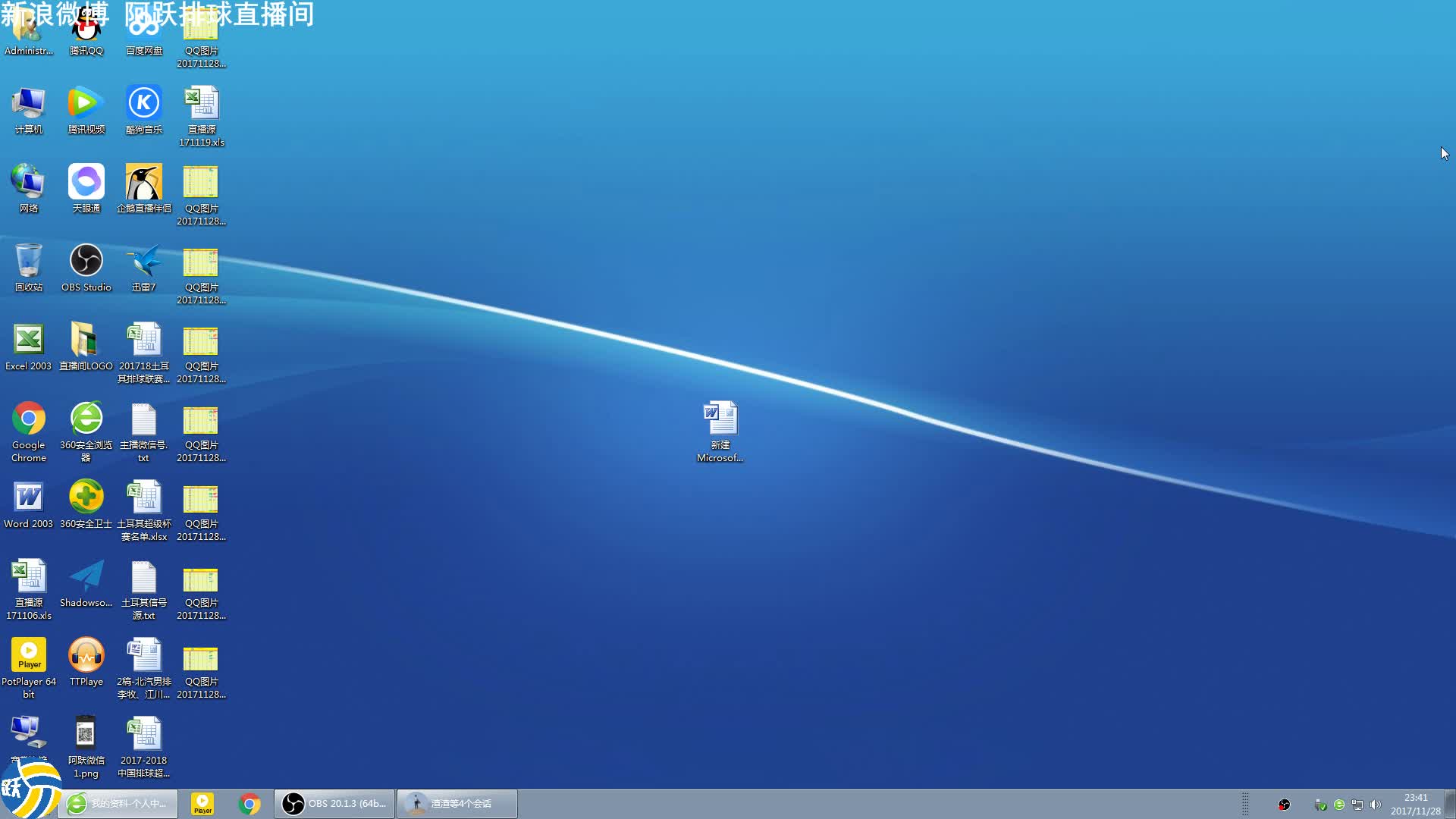Select the TTPlayer headphone icon
1456x819 pixels.
pyautogui.click(x=86, y=655)
